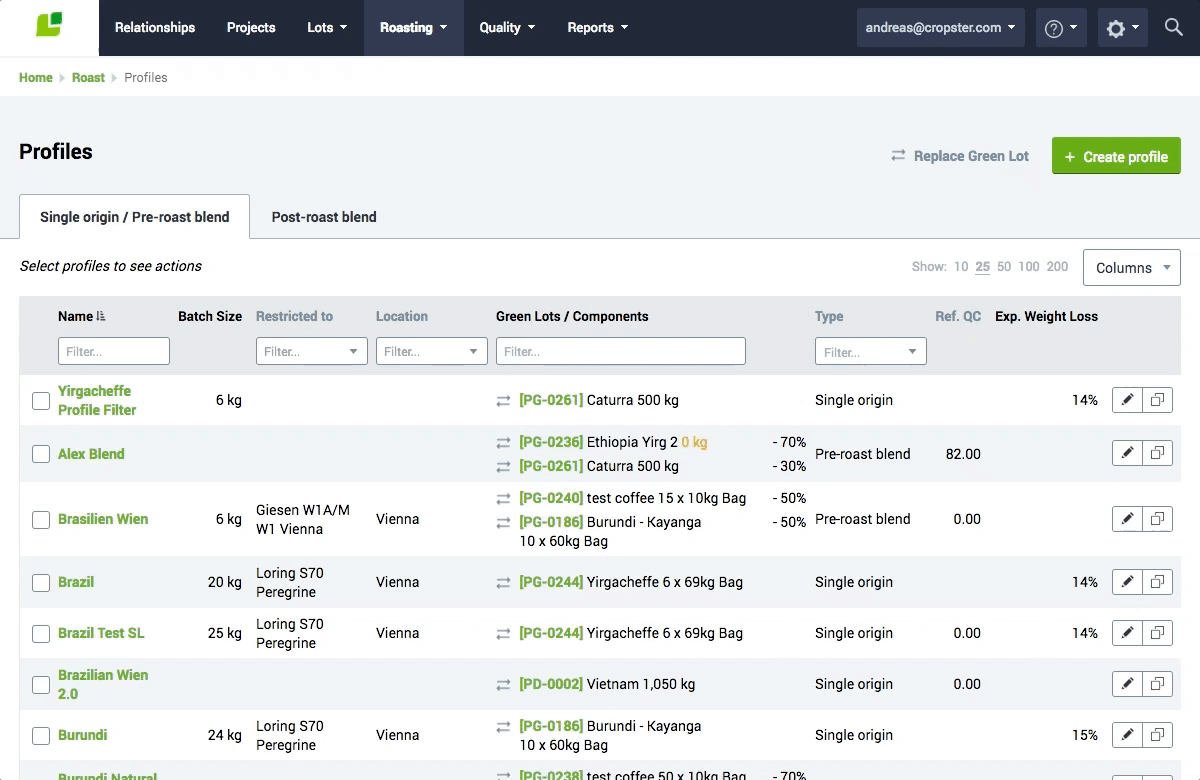Click replace arrows icon beside PG-0244 in Brazil row
Screen dimensions: 1200x780
pos(503,582)
